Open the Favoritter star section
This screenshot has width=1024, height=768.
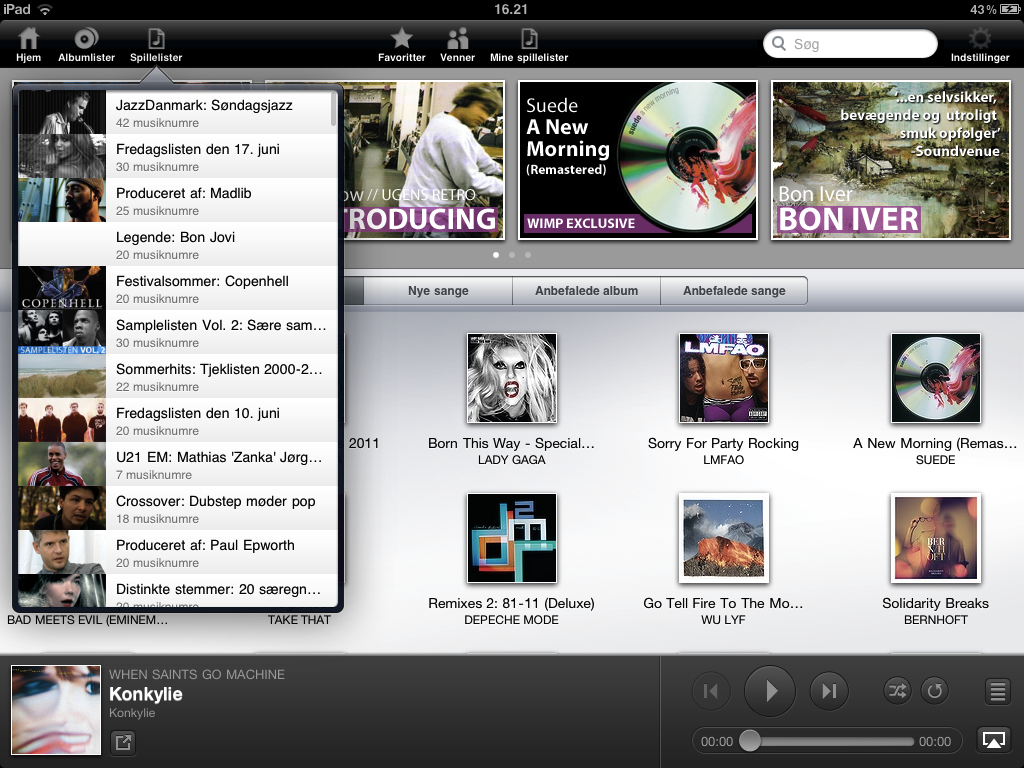(x=401, y=45)
